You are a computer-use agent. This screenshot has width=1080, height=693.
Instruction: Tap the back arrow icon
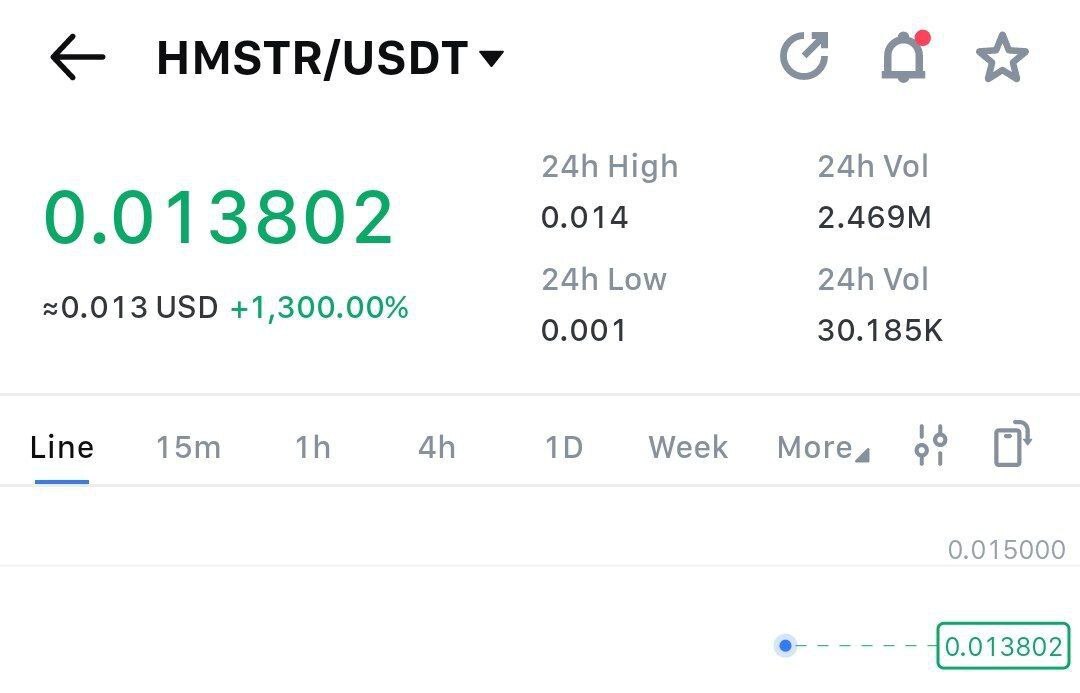(78, 58)
